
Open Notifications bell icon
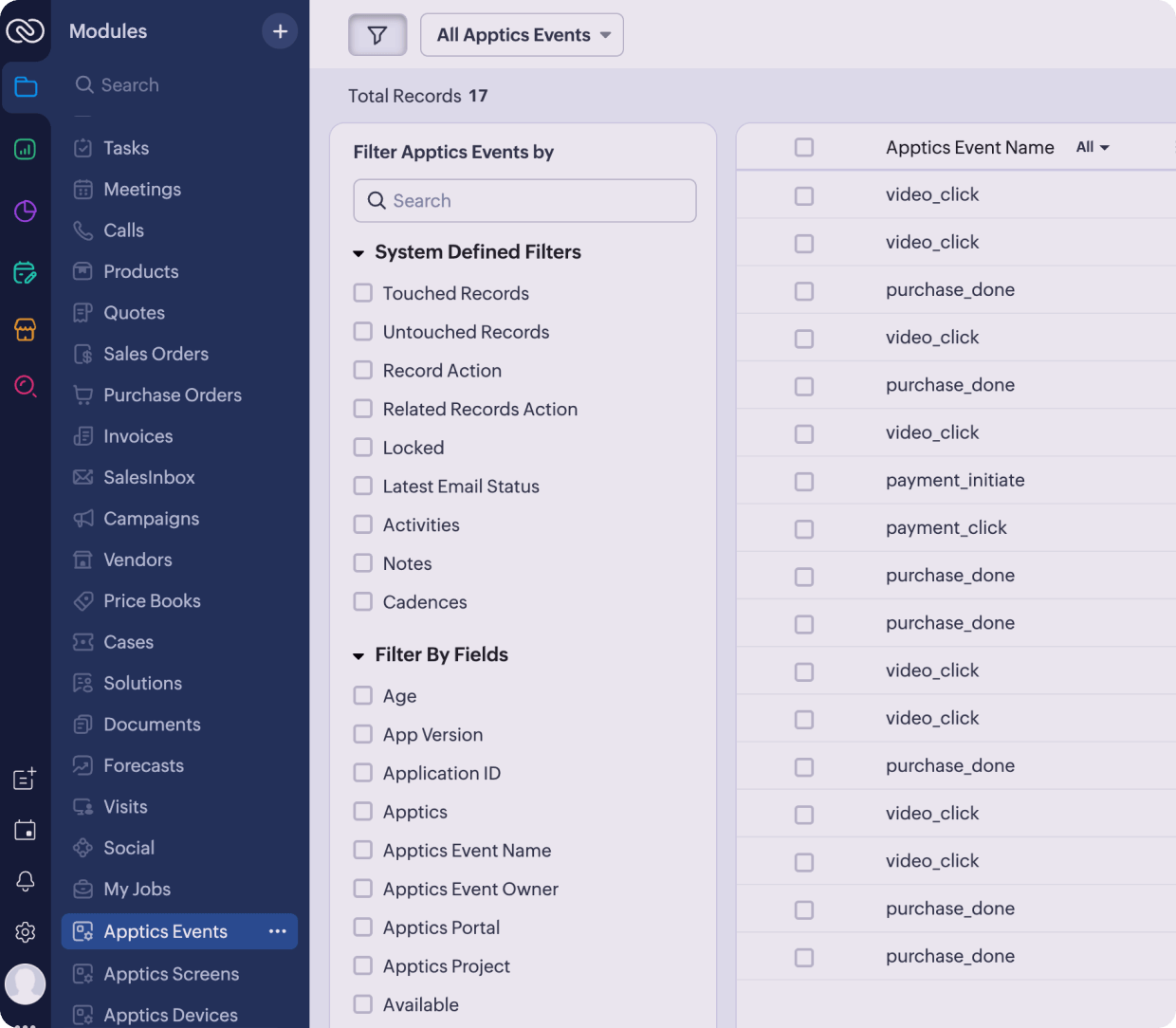[x=26, y=881]
